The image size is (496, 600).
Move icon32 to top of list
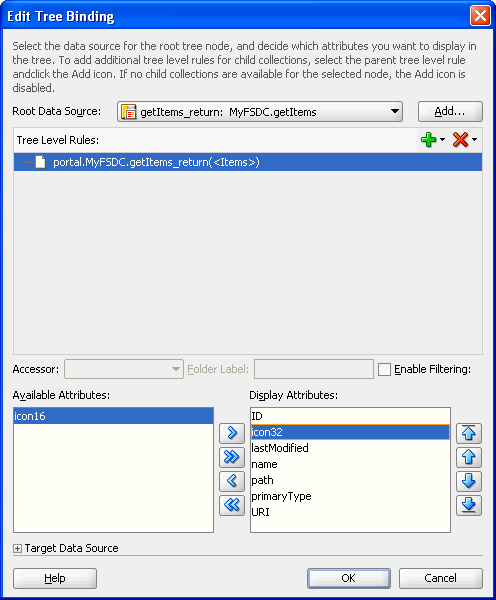[x=469, y=433]
